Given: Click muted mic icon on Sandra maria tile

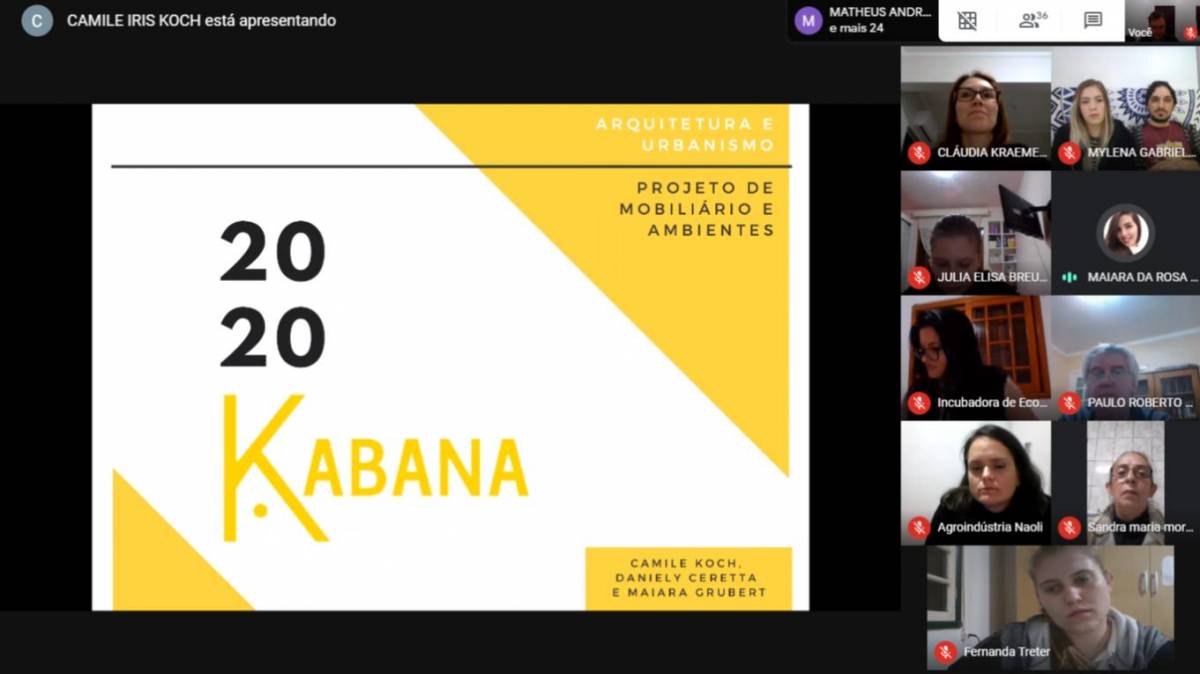Looking at the screenshot, I should (1069, 527).
